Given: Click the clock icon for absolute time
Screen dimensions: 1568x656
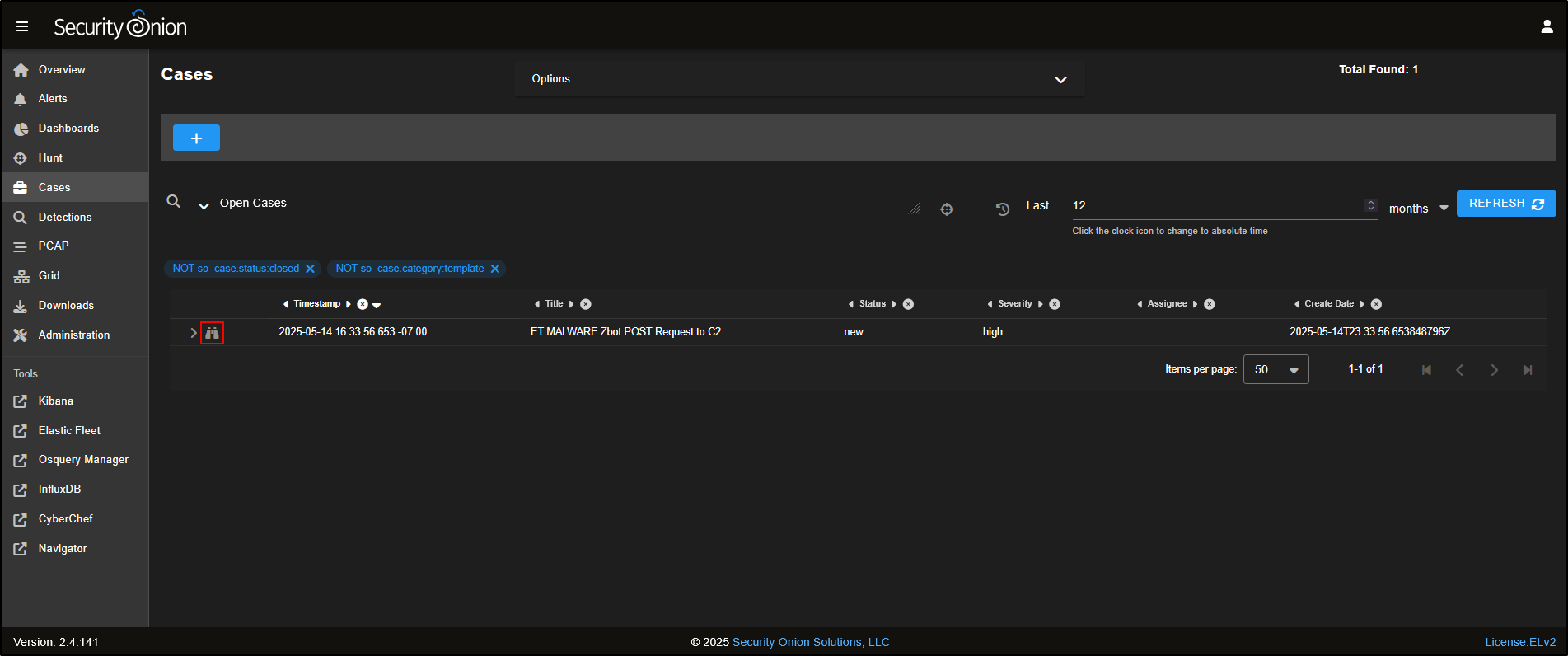Looking at the screenshot, I should click(x=1002, y=209).
